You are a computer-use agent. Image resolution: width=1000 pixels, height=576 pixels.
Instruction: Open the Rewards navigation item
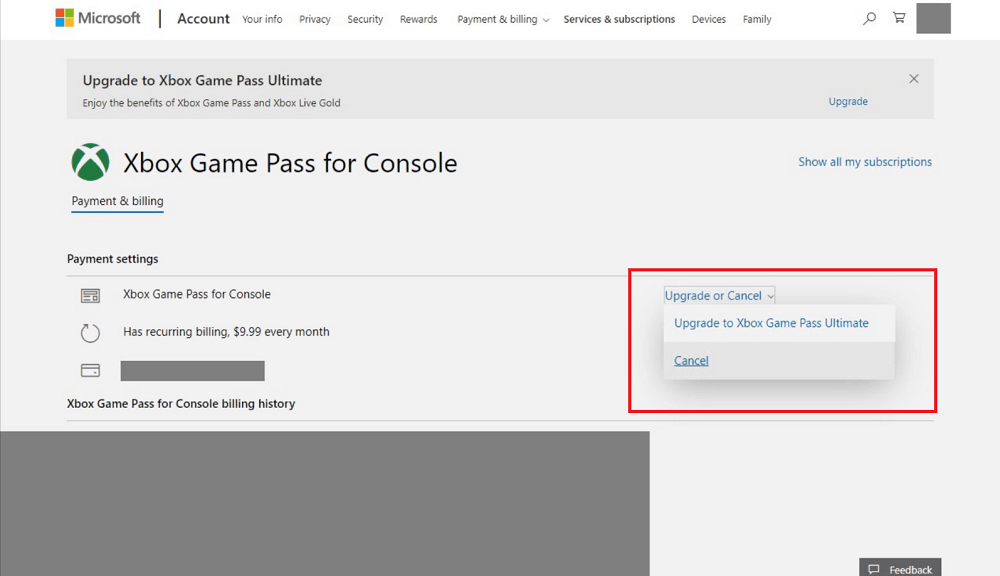[x=418, y=19]
